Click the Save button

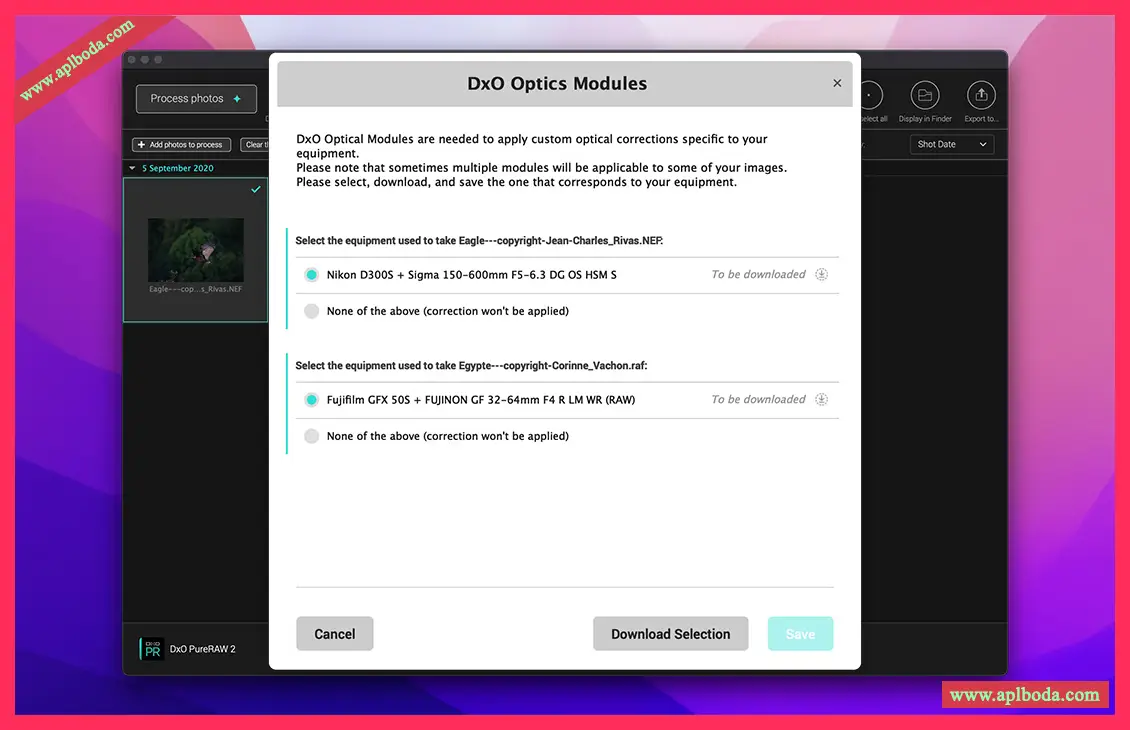(x=800, y=634)
